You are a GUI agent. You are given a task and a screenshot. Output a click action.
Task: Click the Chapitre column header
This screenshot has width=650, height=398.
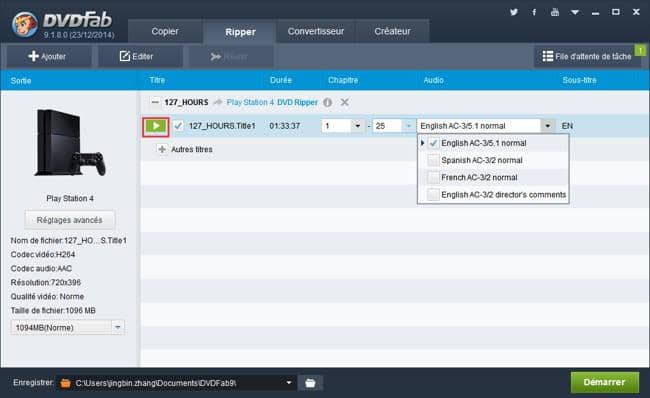343,80
